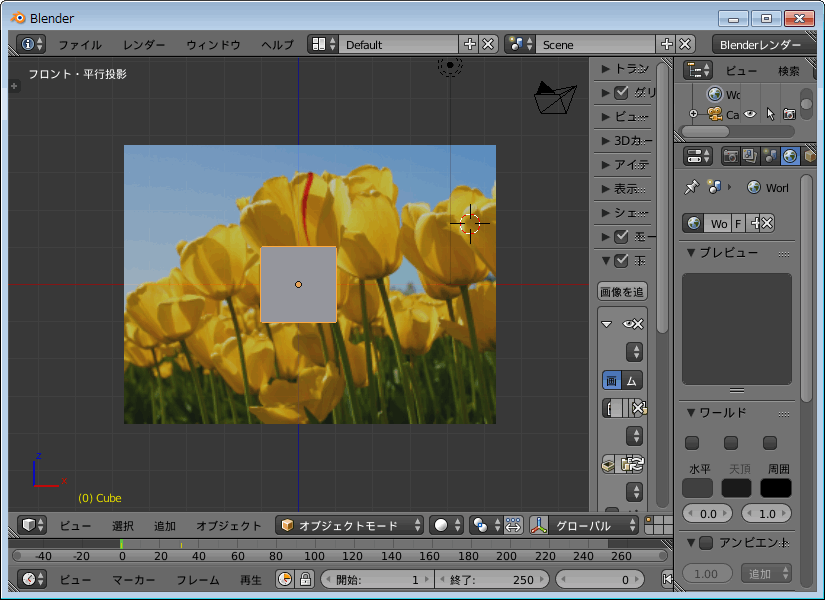Select the Scene properties tab icon
The width and height of the screenshot is (825, 600).
[x=770, y=156]
